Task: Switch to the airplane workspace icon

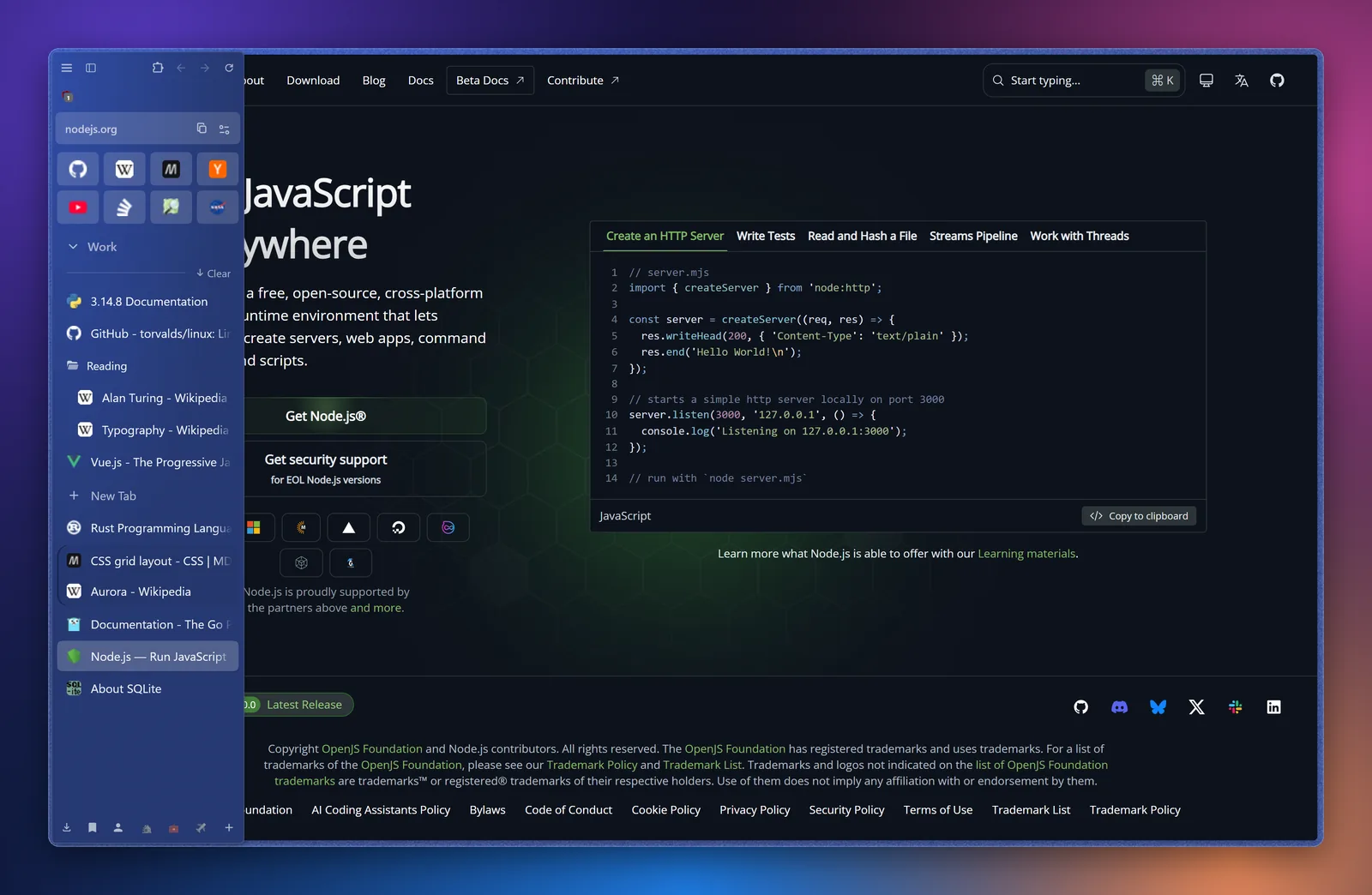Action: pos(201,828)
